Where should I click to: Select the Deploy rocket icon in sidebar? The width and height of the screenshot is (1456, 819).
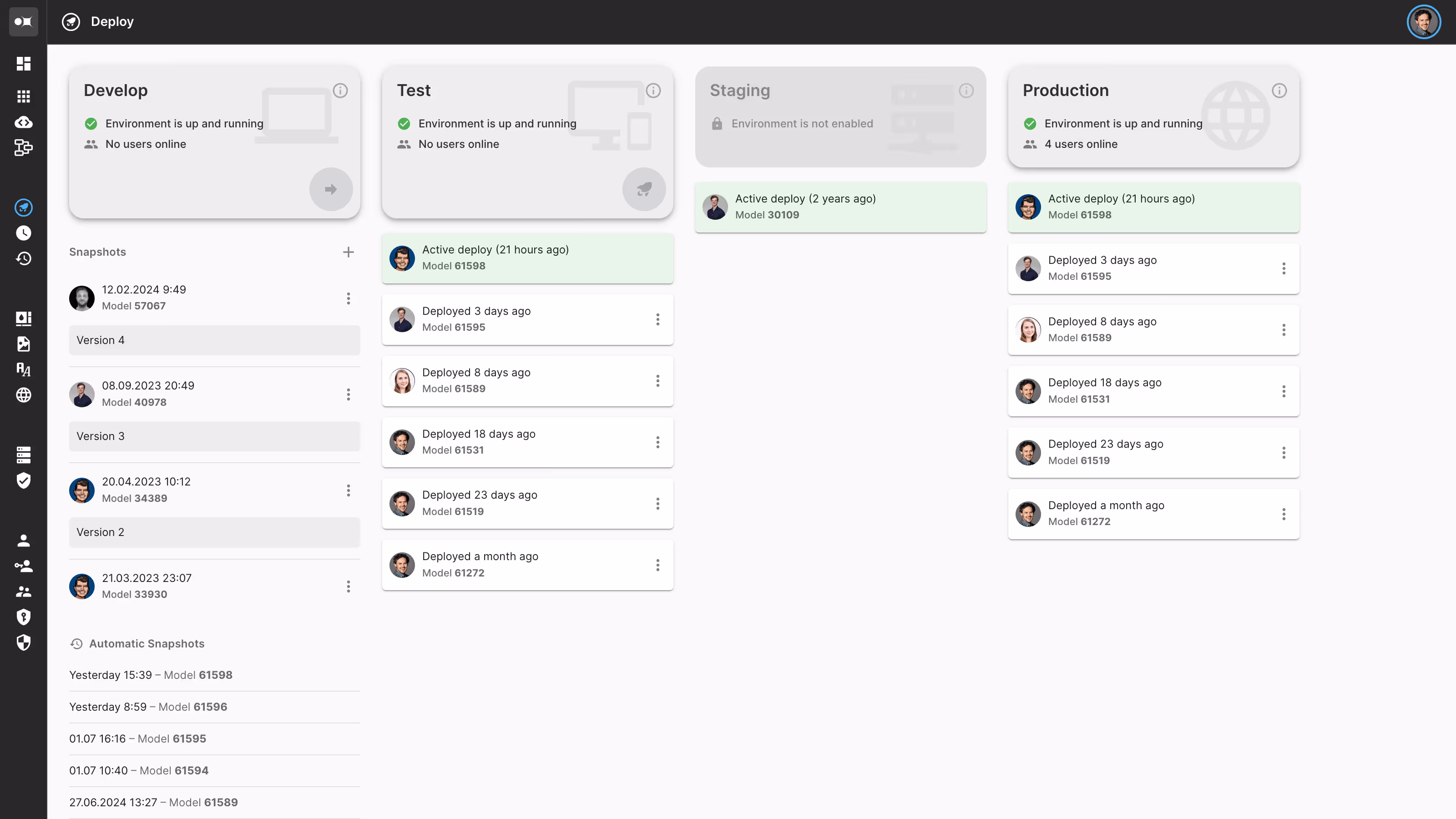pos(23,207)
